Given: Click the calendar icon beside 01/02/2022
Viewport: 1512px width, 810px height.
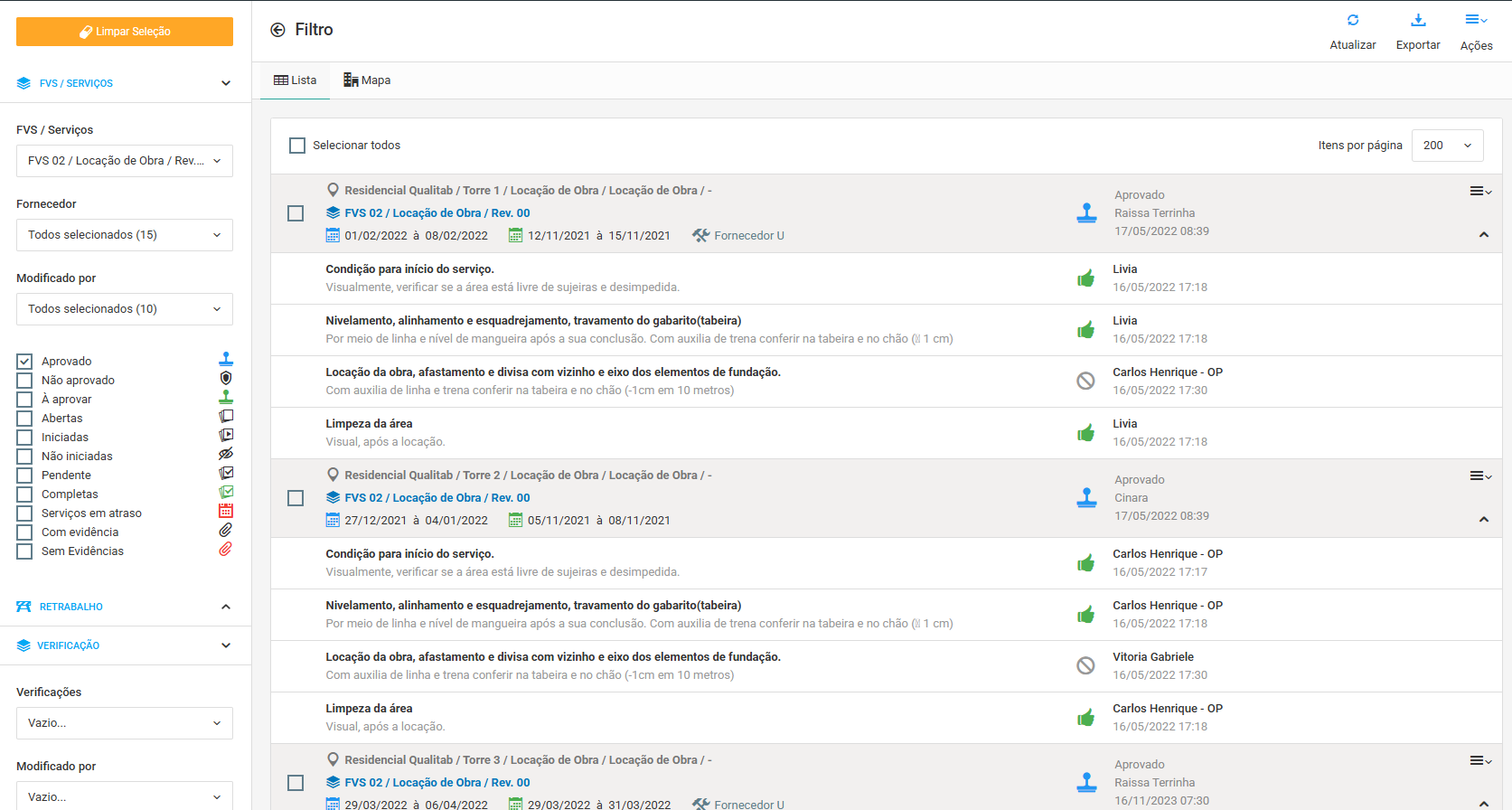Looking at the screenshot, I should (x=333, y=236).
